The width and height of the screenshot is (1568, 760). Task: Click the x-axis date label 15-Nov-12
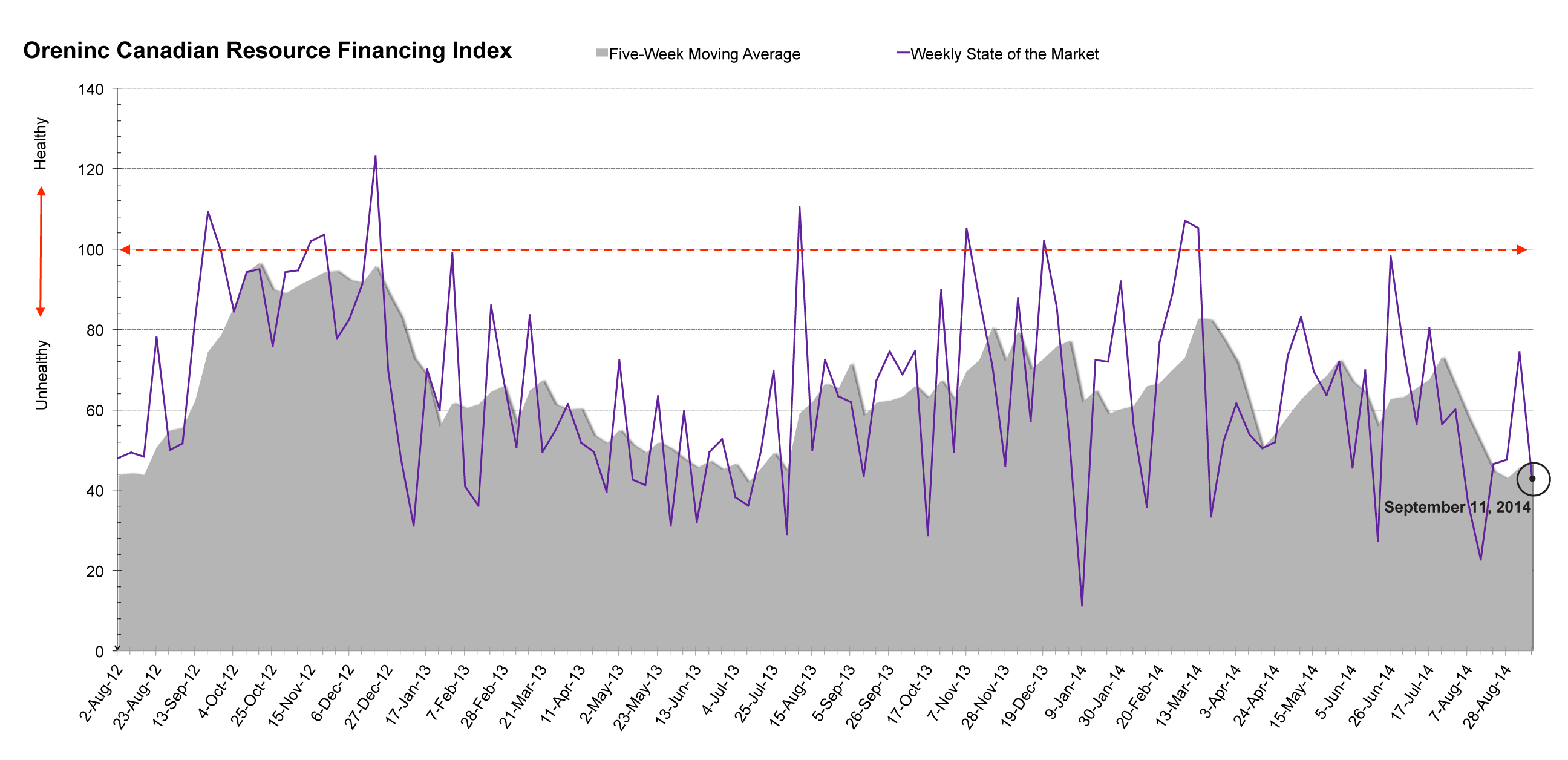pos(292,696)
